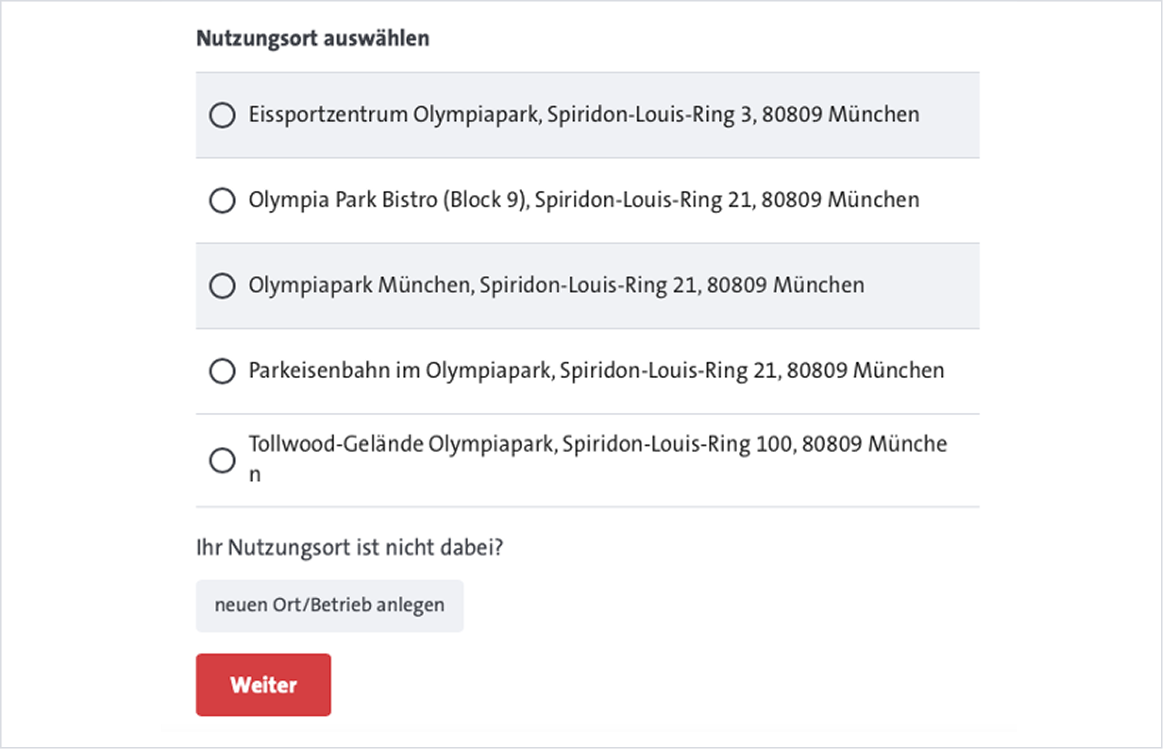Select the Tollwood-Gelände Olympiapark radio button
Image resolution: width=1163 pixels, height=749 pixels.
coord(222,460)
